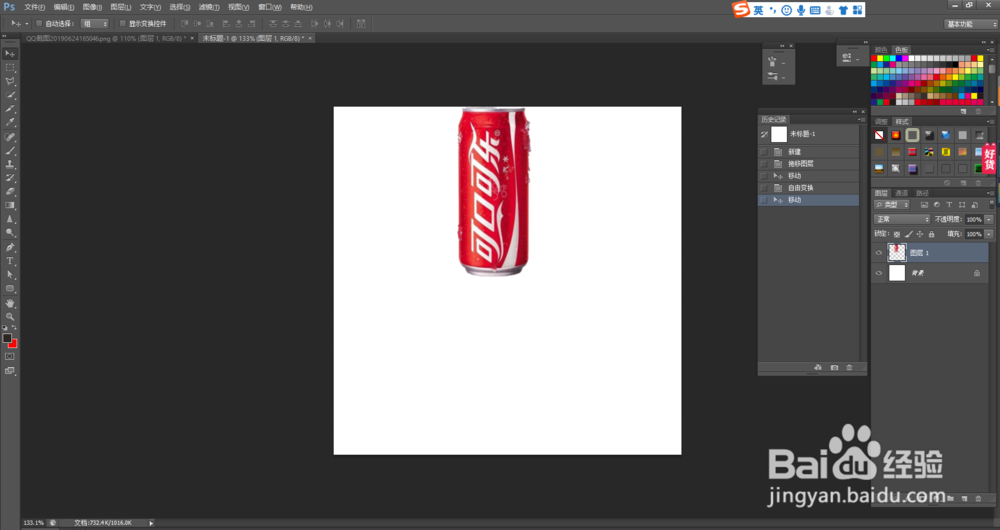Image resolution: width=1000 pixels, height=530 pixels.
Task: Select the 拖移图层 history state
Action: [x=808, y=164]
